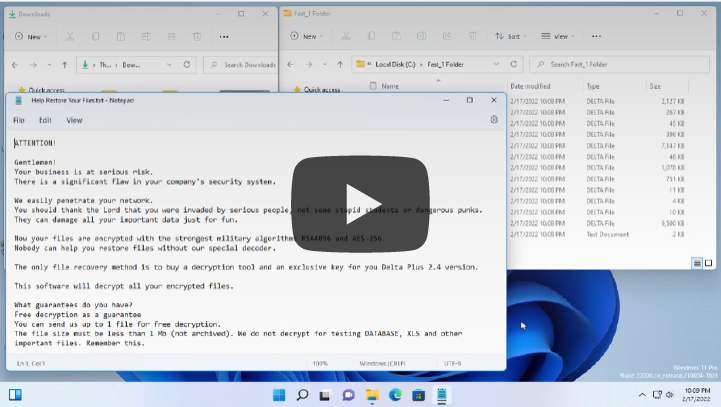Image resolution: width=721 pixels, height=407 pixels.
Task: Open Task View on the taskbar
Action: [x=325, y=395]
